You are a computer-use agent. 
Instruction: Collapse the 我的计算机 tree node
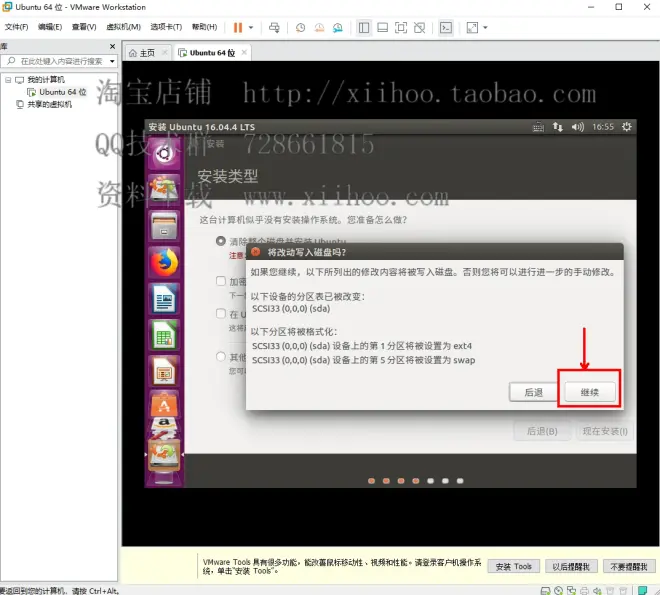(x=8, y=80)
